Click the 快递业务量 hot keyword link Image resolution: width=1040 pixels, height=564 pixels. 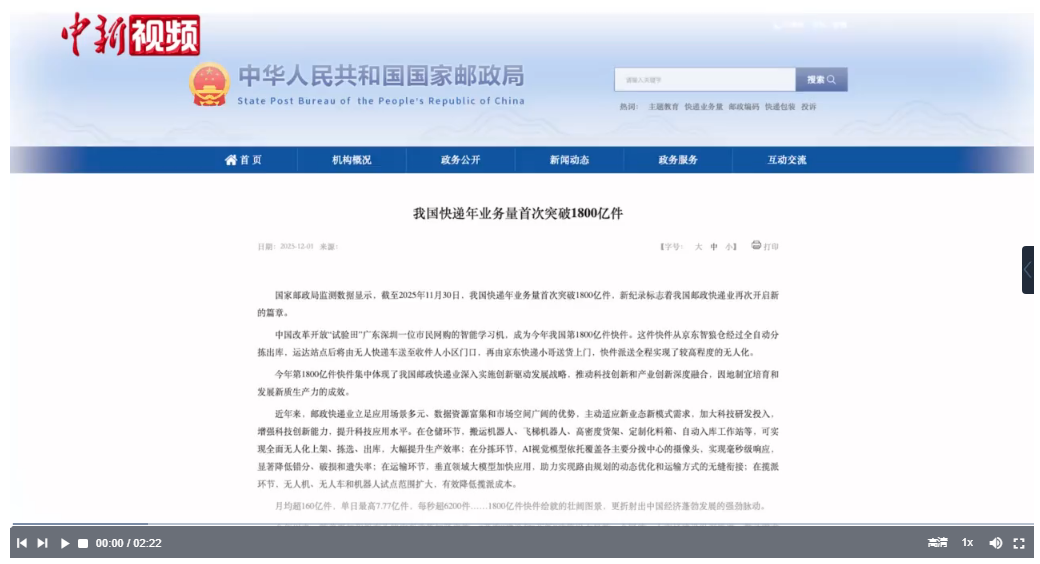704,106
